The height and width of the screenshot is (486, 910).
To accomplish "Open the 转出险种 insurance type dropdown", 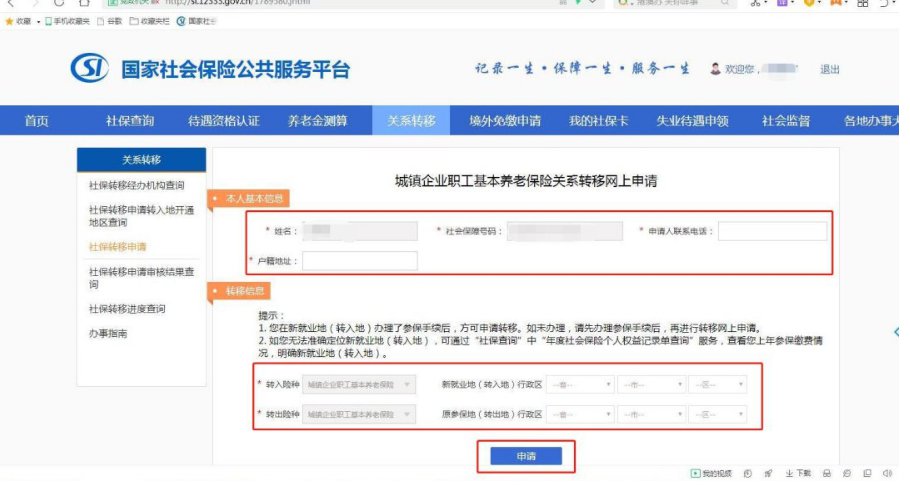I will point(359,414).
